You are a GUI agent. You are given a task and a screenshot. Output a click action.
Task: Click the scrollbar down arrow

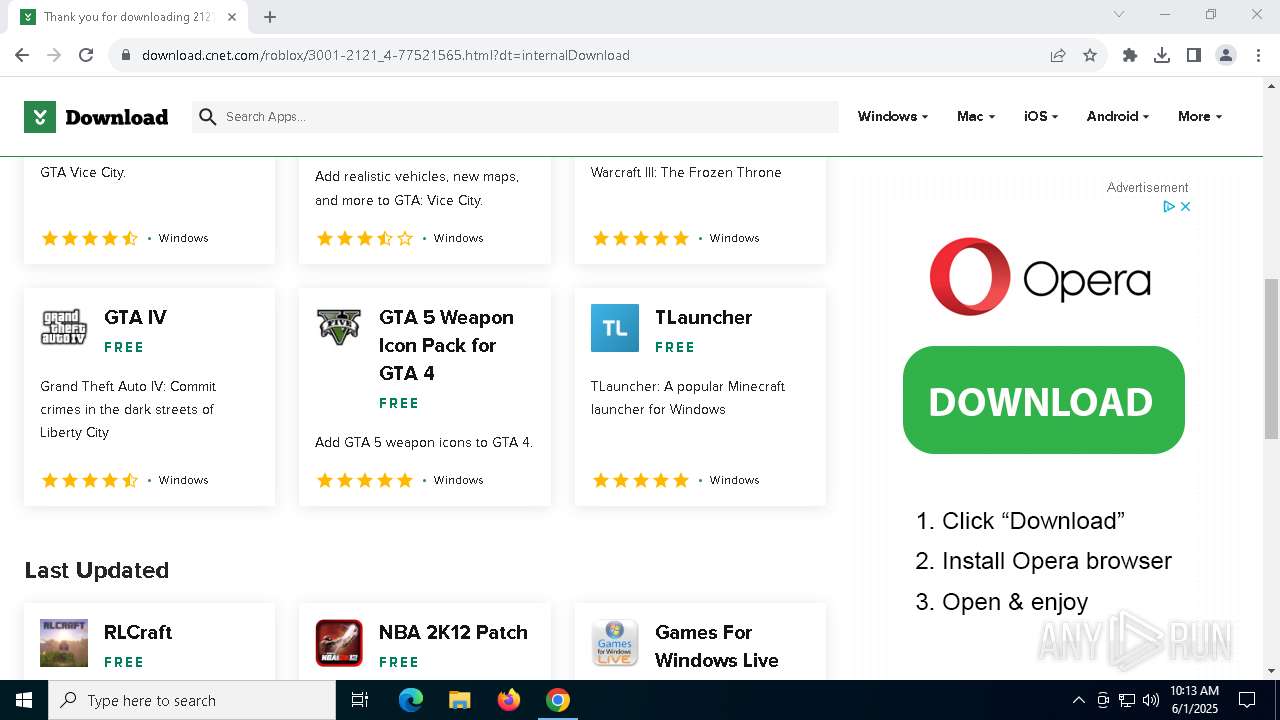1271,670
